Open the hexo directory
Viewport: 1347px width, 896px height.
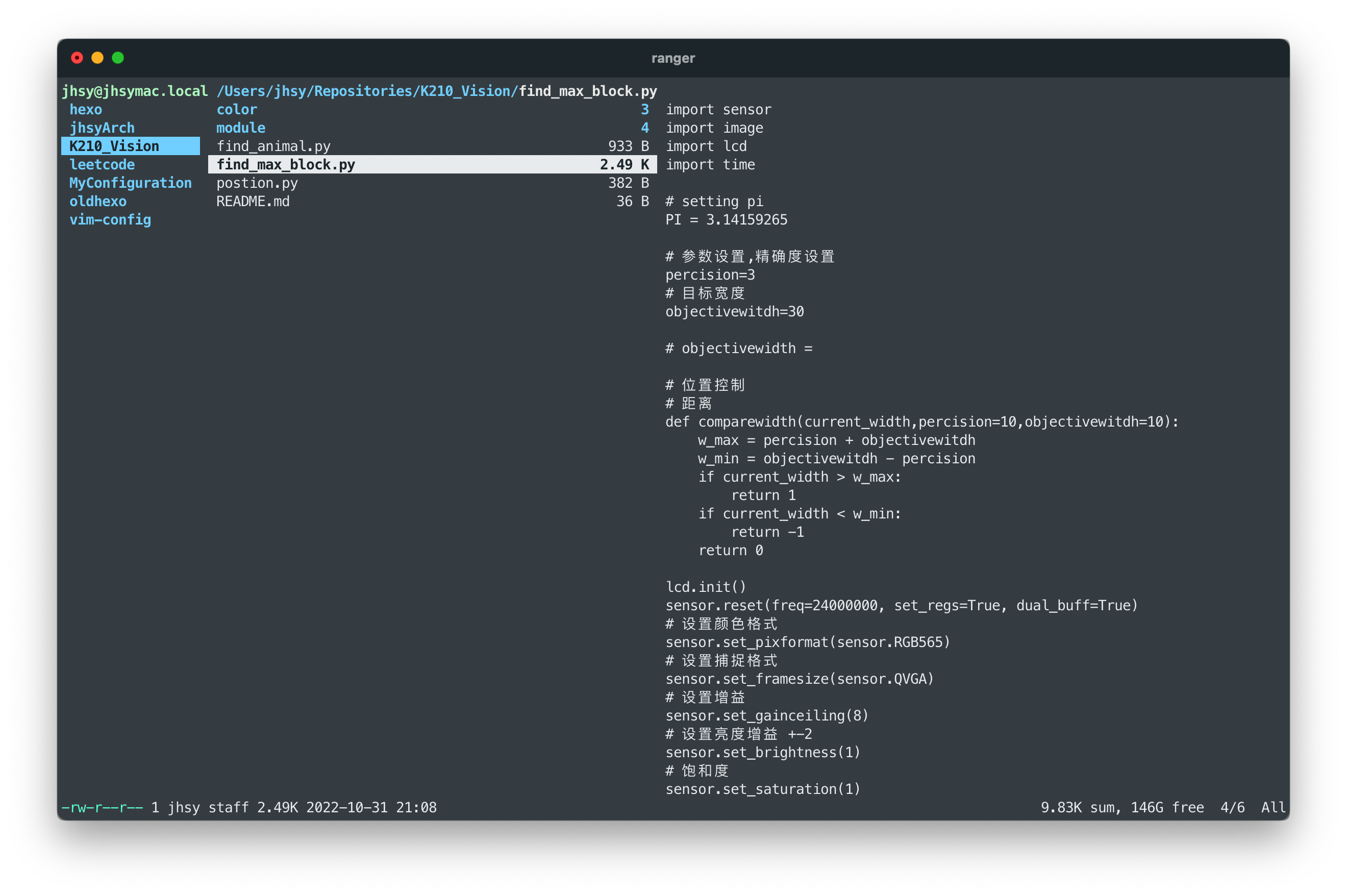[86, 110]
